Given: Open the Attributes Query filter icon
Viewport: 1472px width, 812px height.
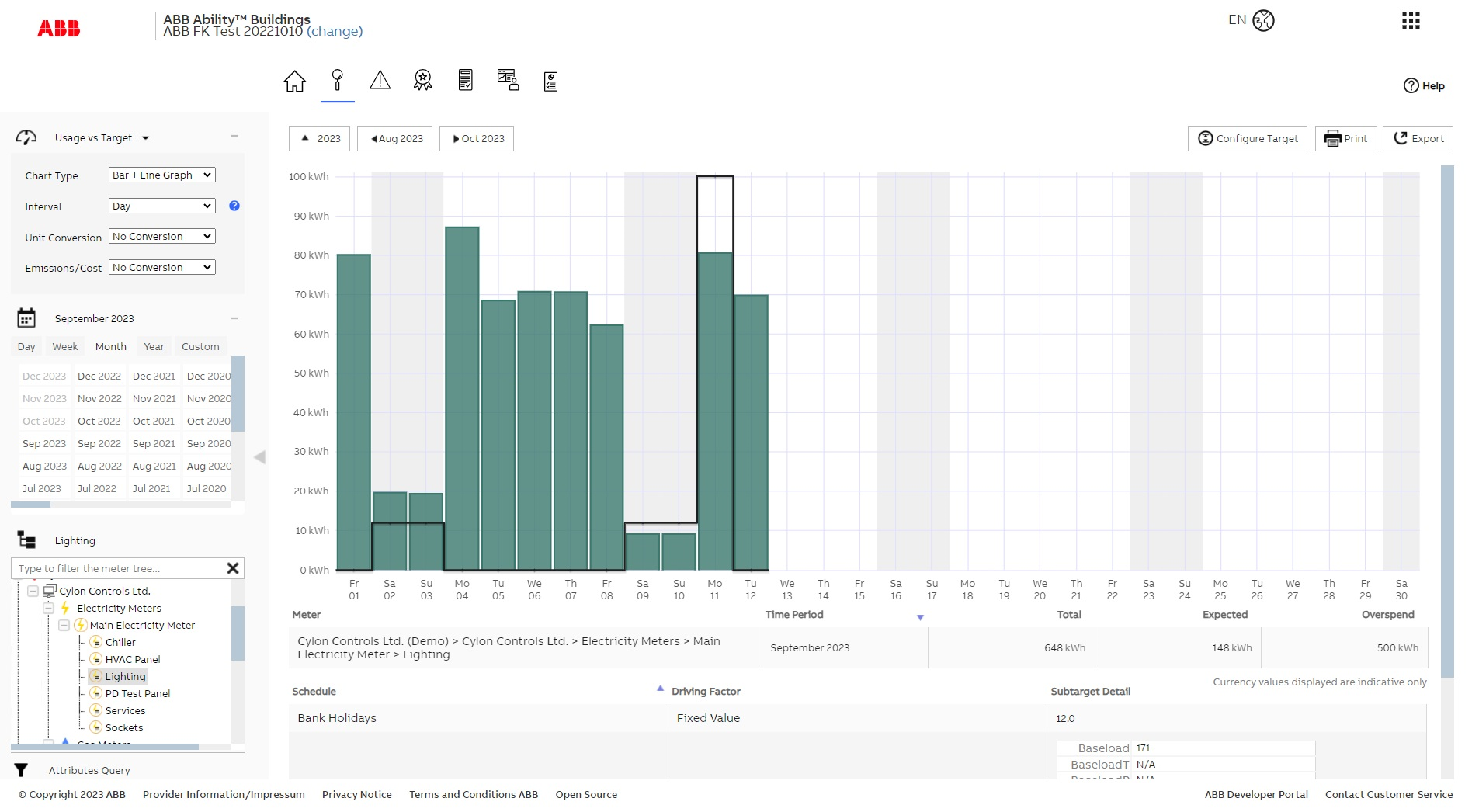Looking at the screenshot, I should (21, 770).
